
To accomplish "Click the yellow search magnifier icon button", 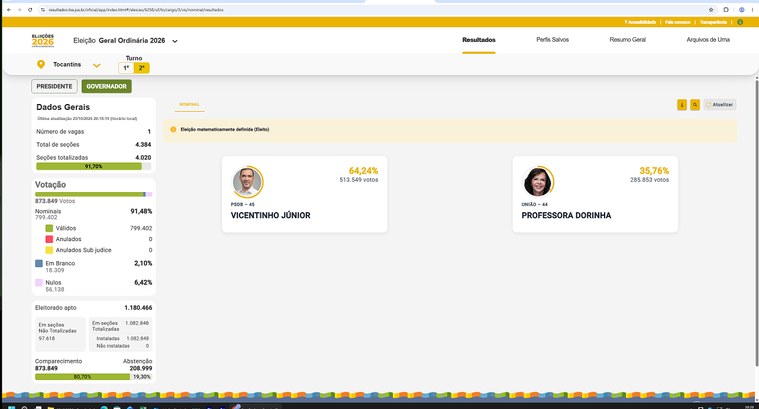I will [x=695, y=105].
